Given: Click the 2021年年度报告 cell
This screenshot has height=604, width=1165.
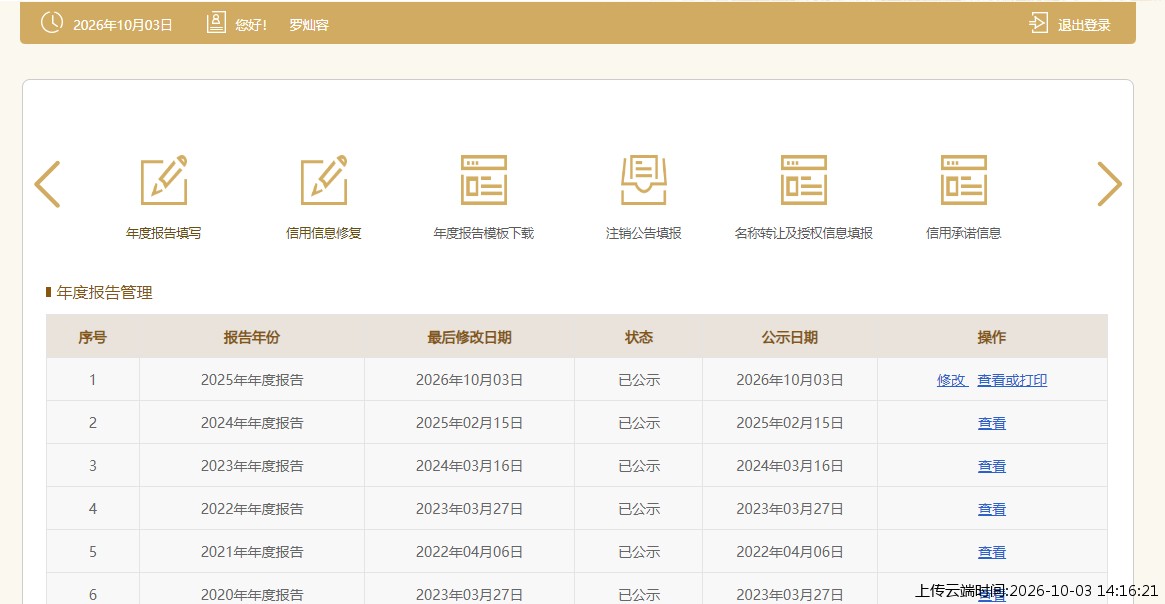Looking at the screenshot, I should [252, 553].
